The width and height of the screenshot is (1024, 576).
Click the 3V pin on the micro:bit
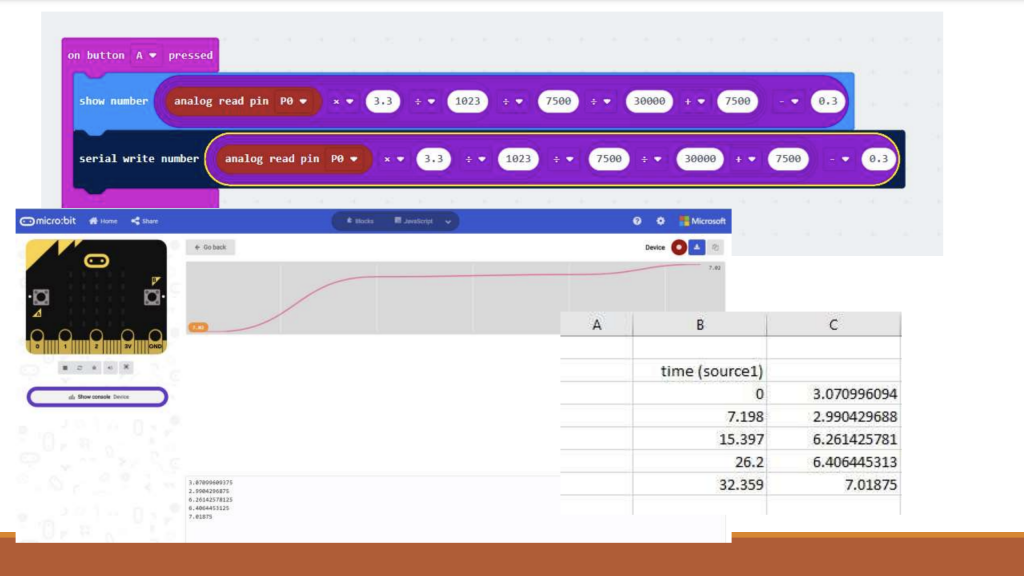coord(127,340)
